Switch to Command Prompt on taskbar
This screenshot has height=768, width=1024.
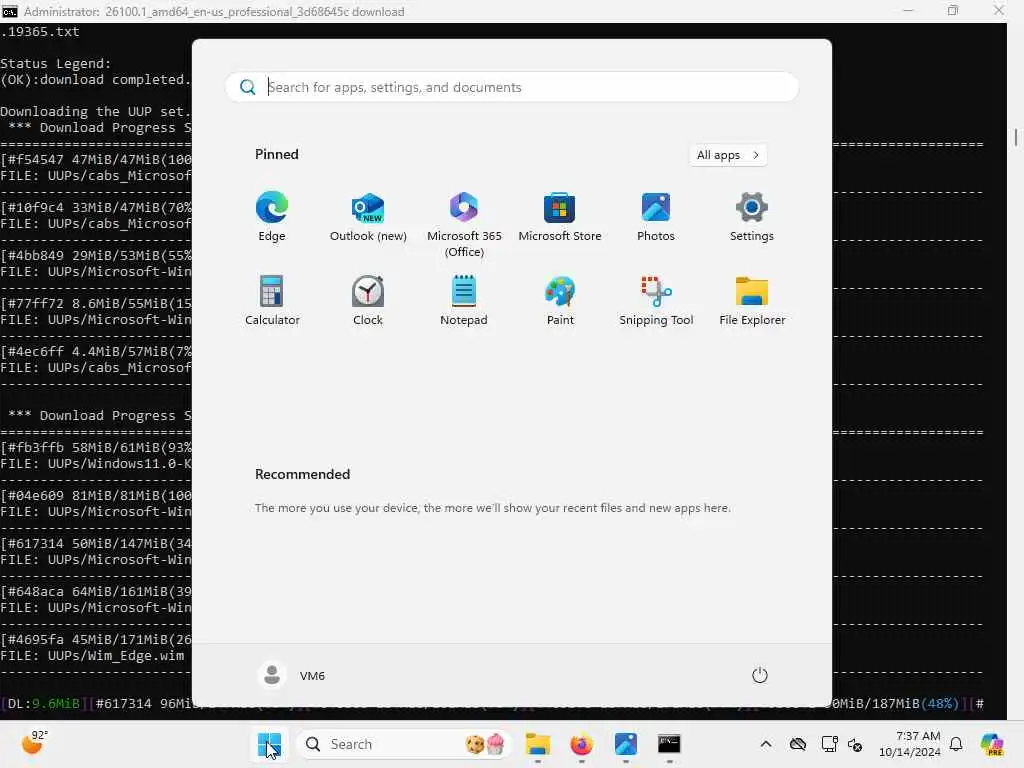click(669, 744)
